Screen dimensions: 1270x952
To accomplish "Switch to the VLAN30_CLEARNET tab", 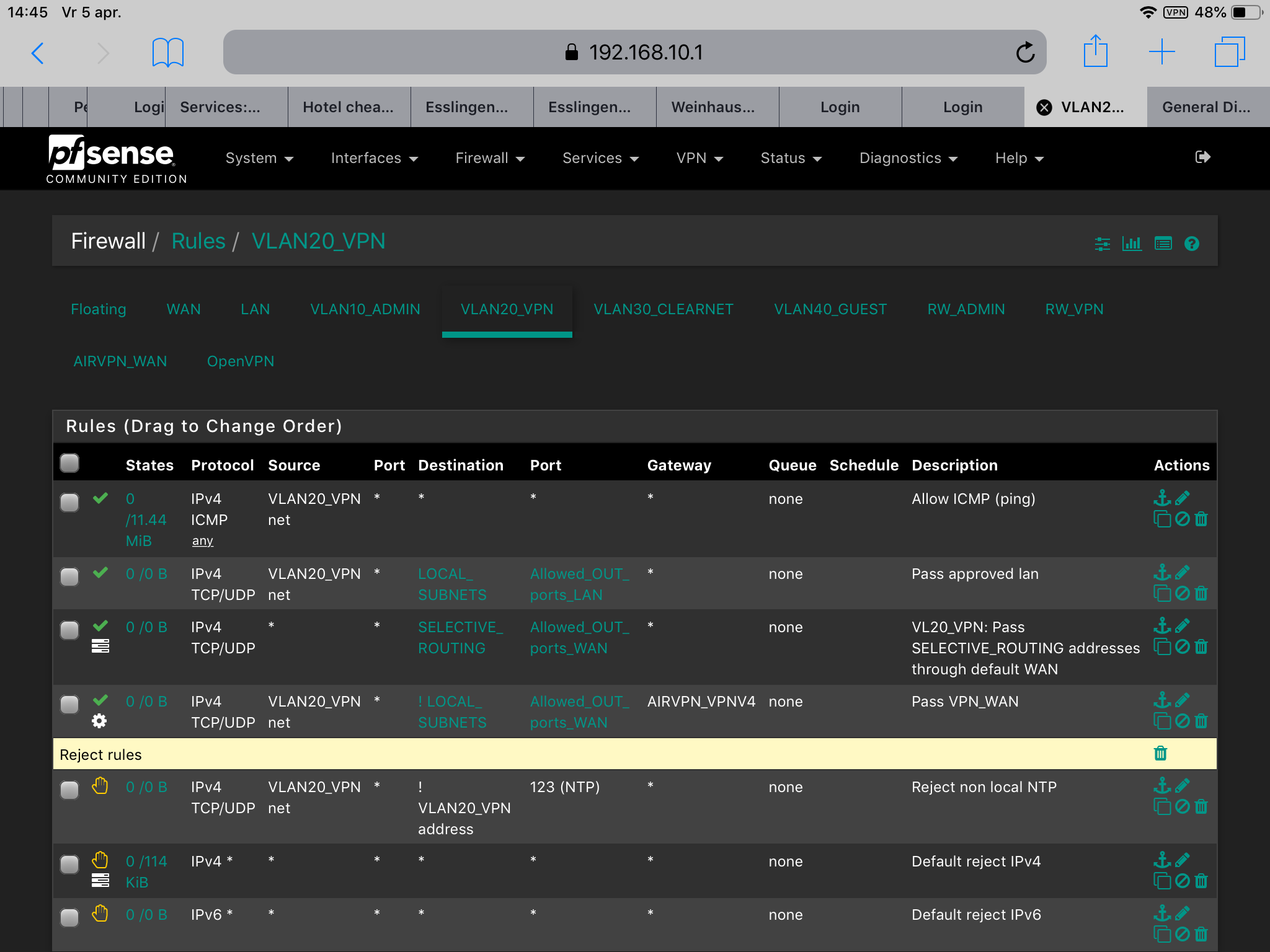I will click(x=663, y=309).
